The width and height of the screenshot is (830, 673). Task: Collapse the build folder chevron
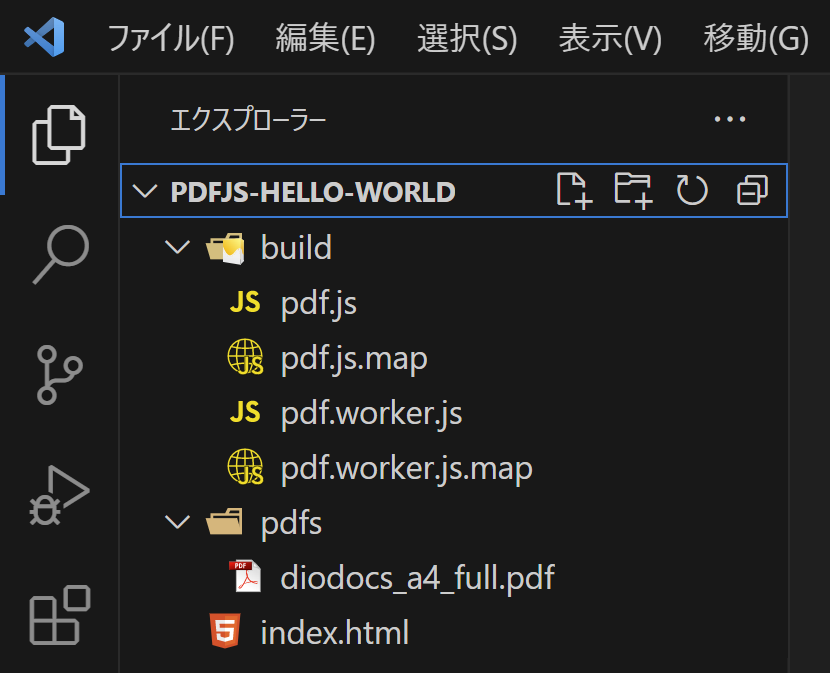[177, 247]
